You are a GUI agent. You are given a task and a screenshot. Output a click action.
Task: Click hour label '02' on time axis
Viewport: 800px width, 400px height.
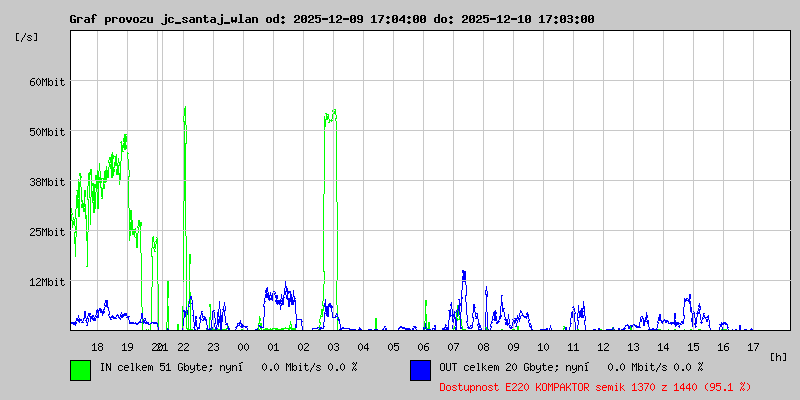click(304, 347)
